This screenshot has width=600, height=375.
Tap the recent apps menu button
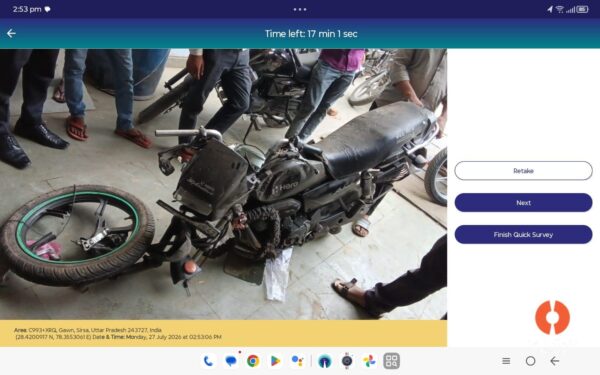(x=506, y=361)
